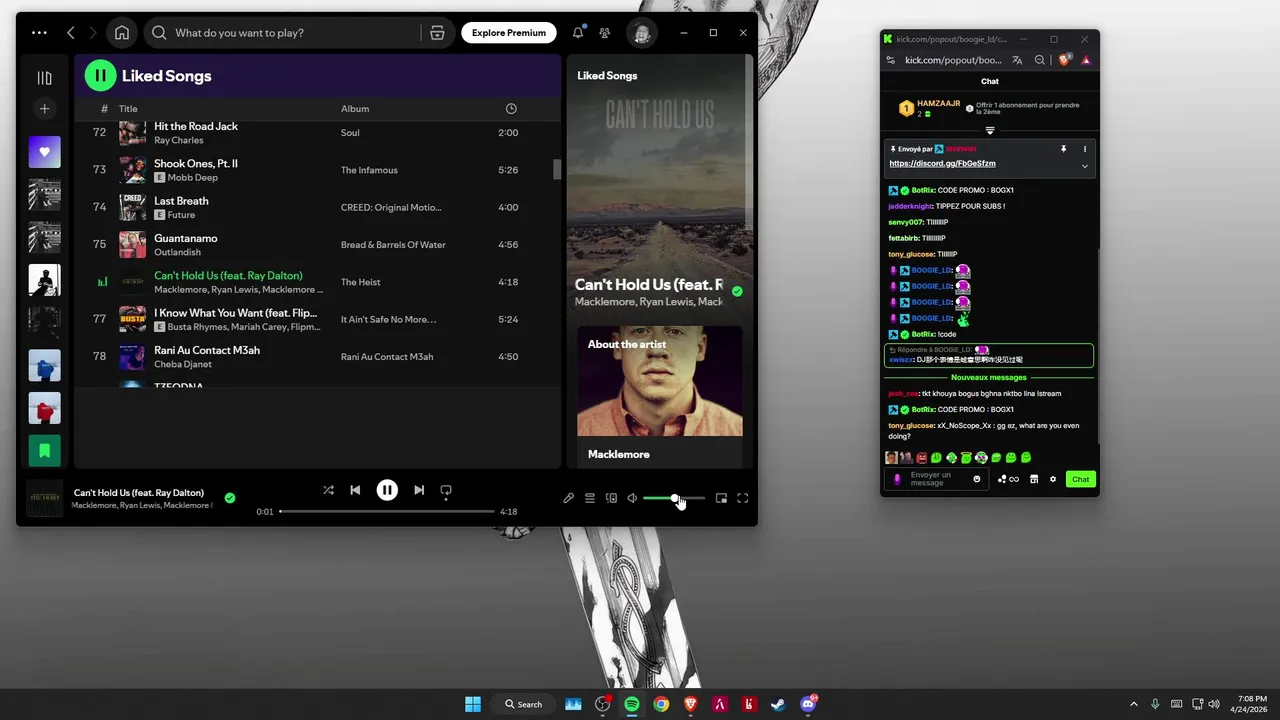Open the green bookmark Episodes item in sidebar
The height and width of the screenshot is (720, 1280).
[44, 450]
